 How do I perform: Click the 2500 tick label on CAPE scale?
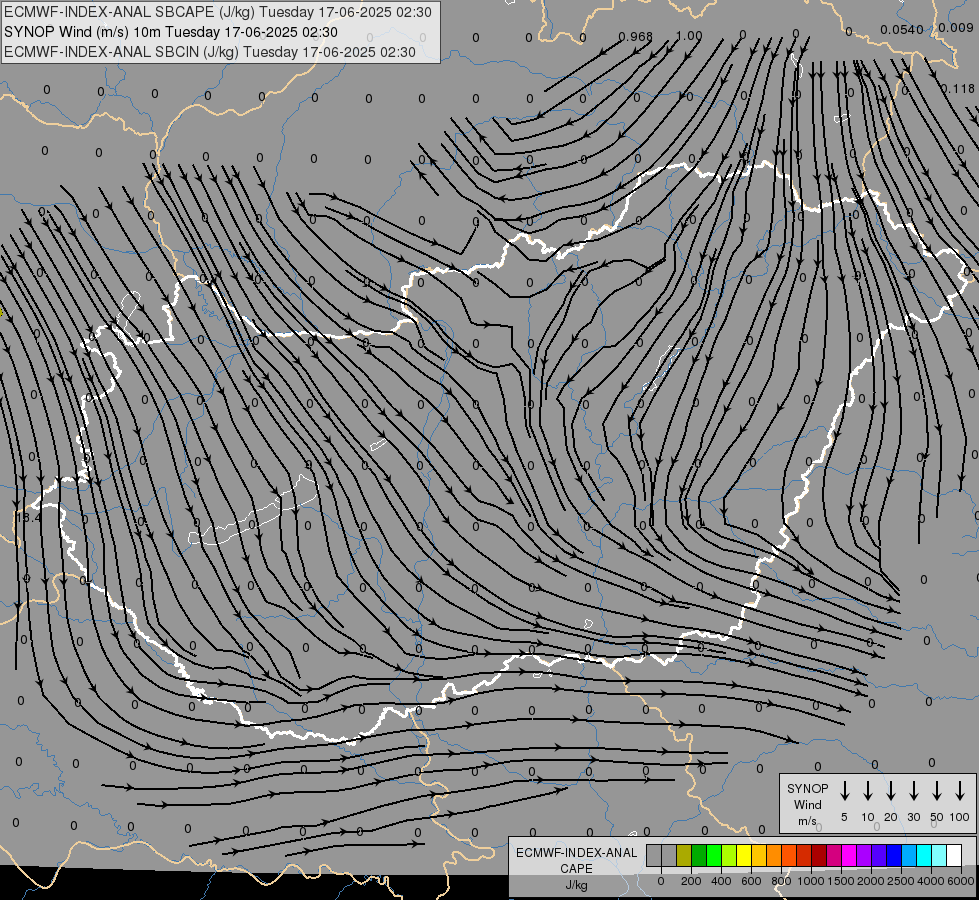[901, 881]
